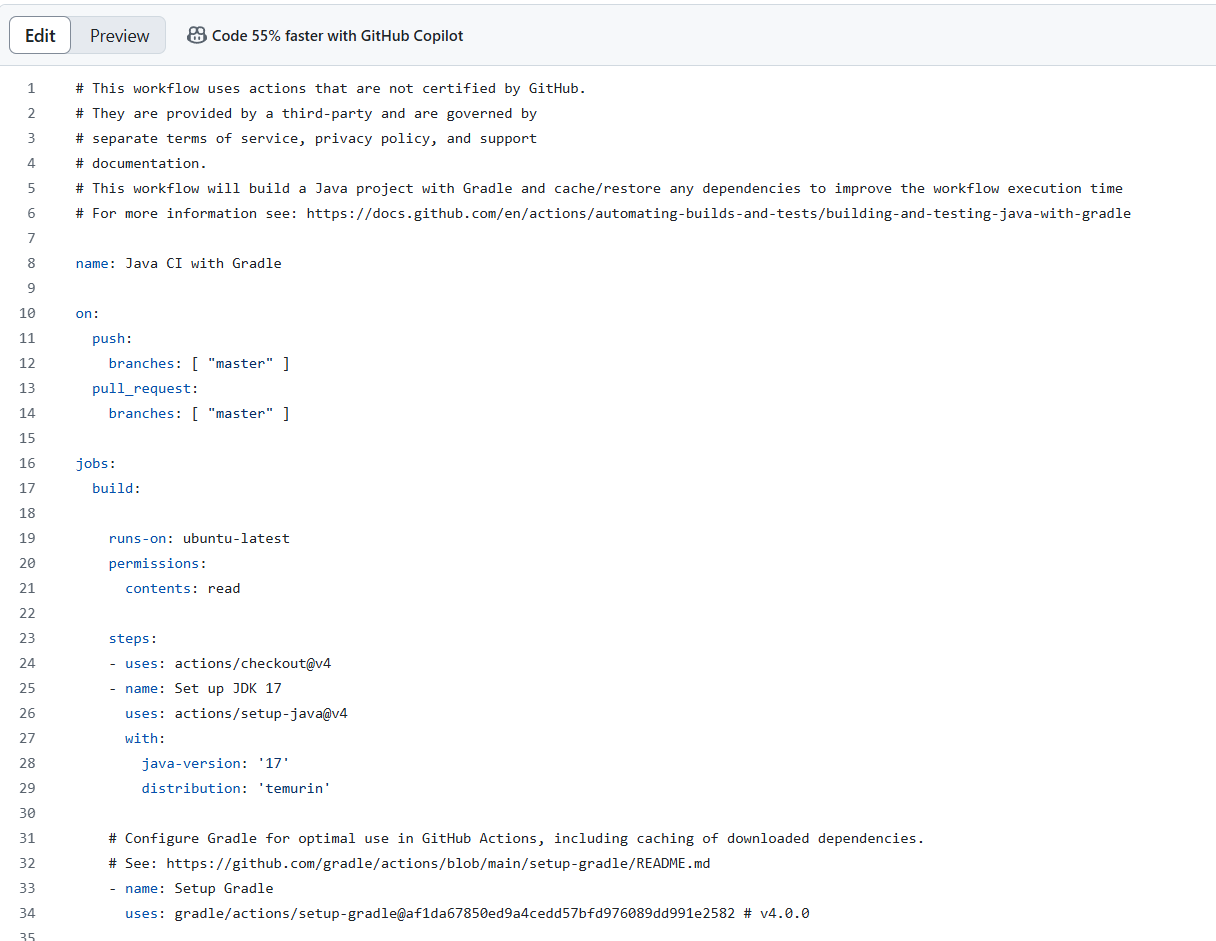This screenshot has height=941, width=1216.
Task: Click 'uses: actions/setup-java@v4' line
Action: tap(237, 713)
